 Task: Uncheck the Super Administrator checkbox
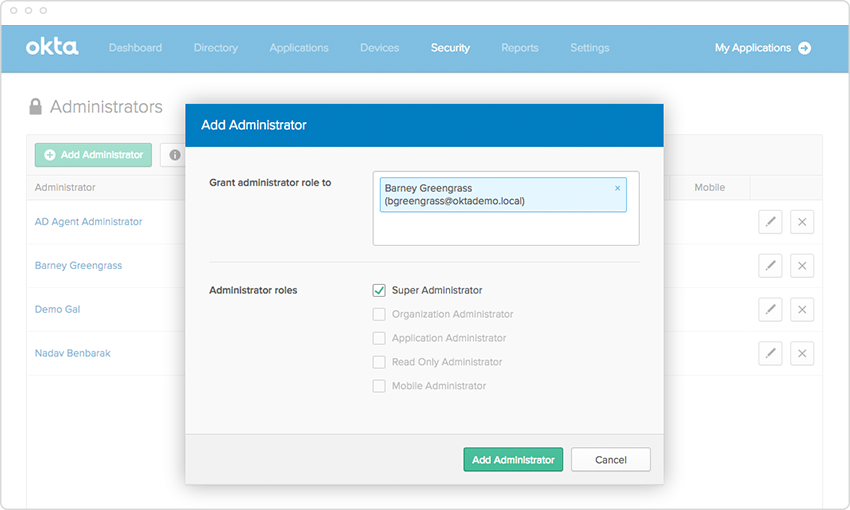(379, 290)
